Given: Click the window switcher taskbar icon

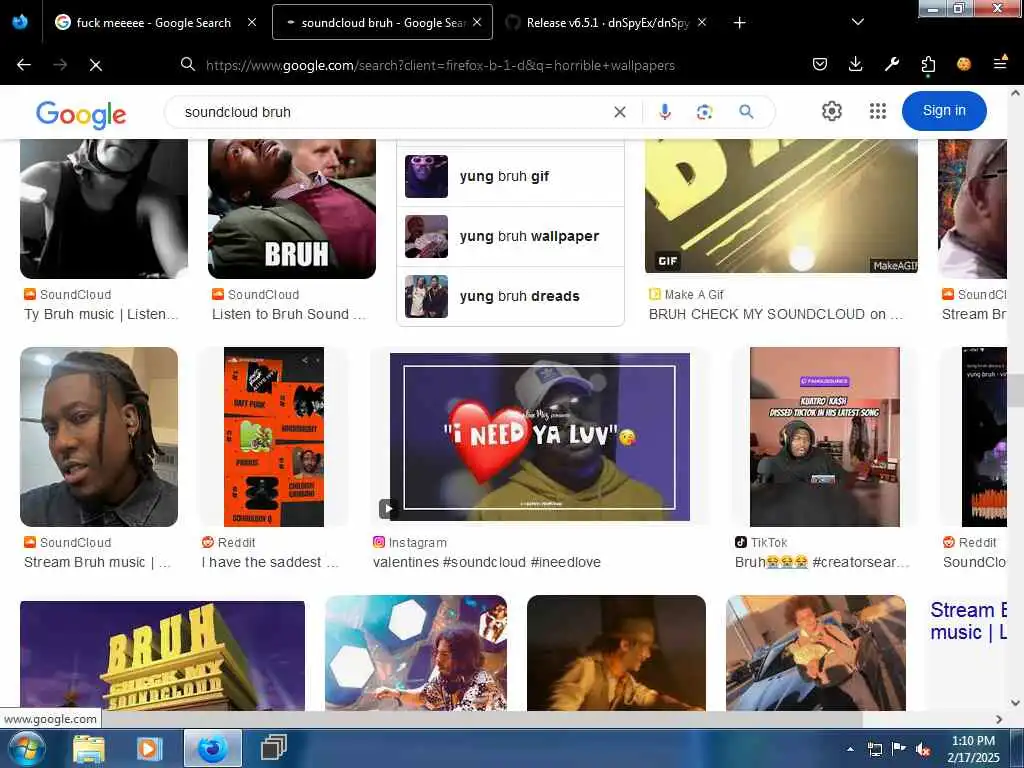Looking at the screenshot, I should click(274, 748).
